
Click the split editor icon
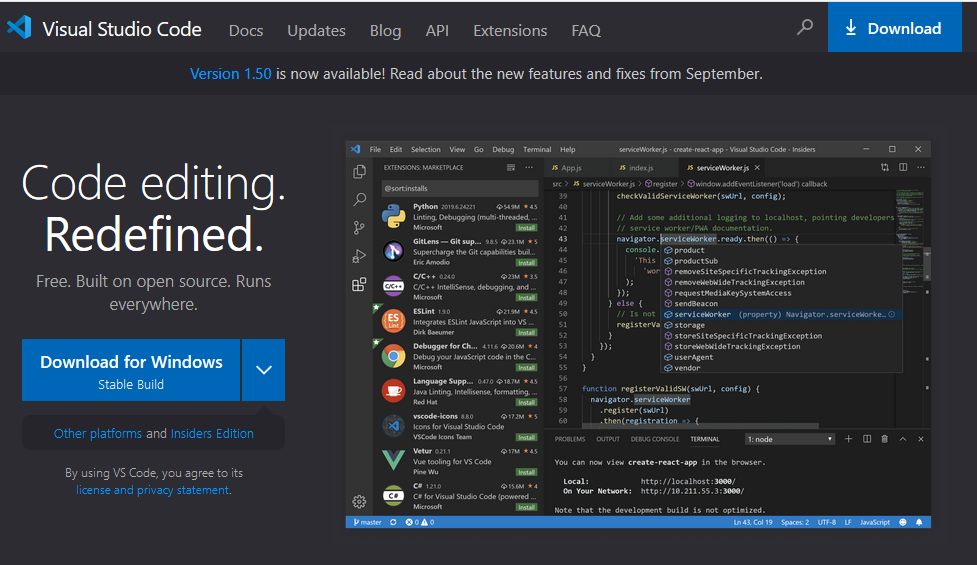coord(902,167)
